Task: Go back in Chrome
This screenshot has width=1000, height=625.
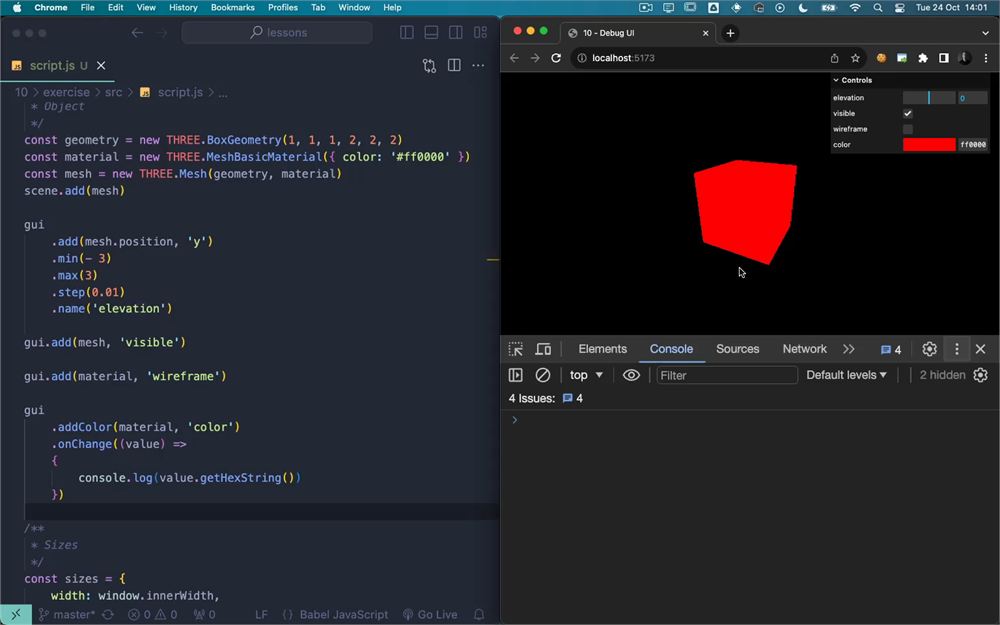Action: 514,58
